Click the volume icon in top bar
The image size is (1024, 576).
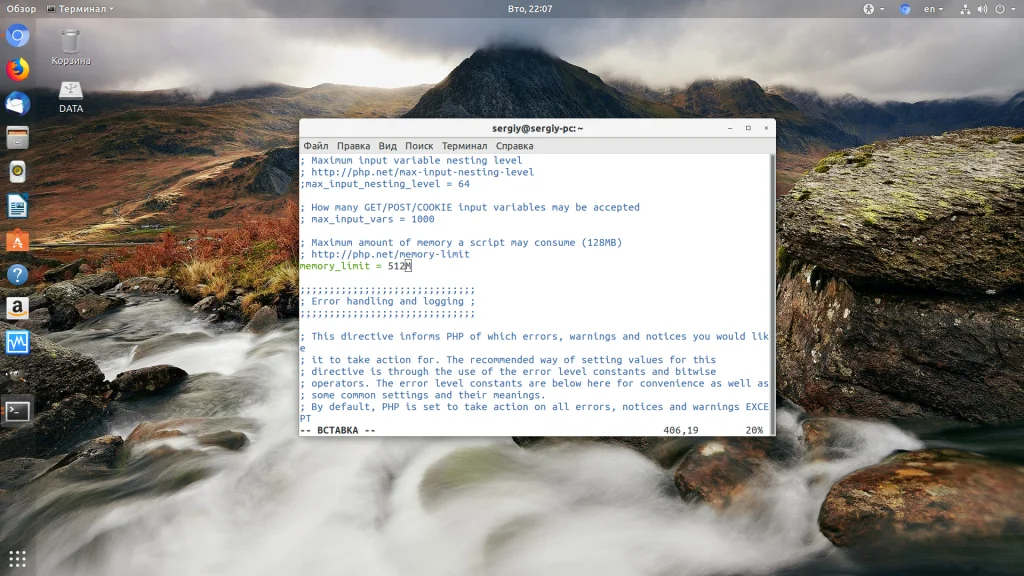tap(982, 9)
